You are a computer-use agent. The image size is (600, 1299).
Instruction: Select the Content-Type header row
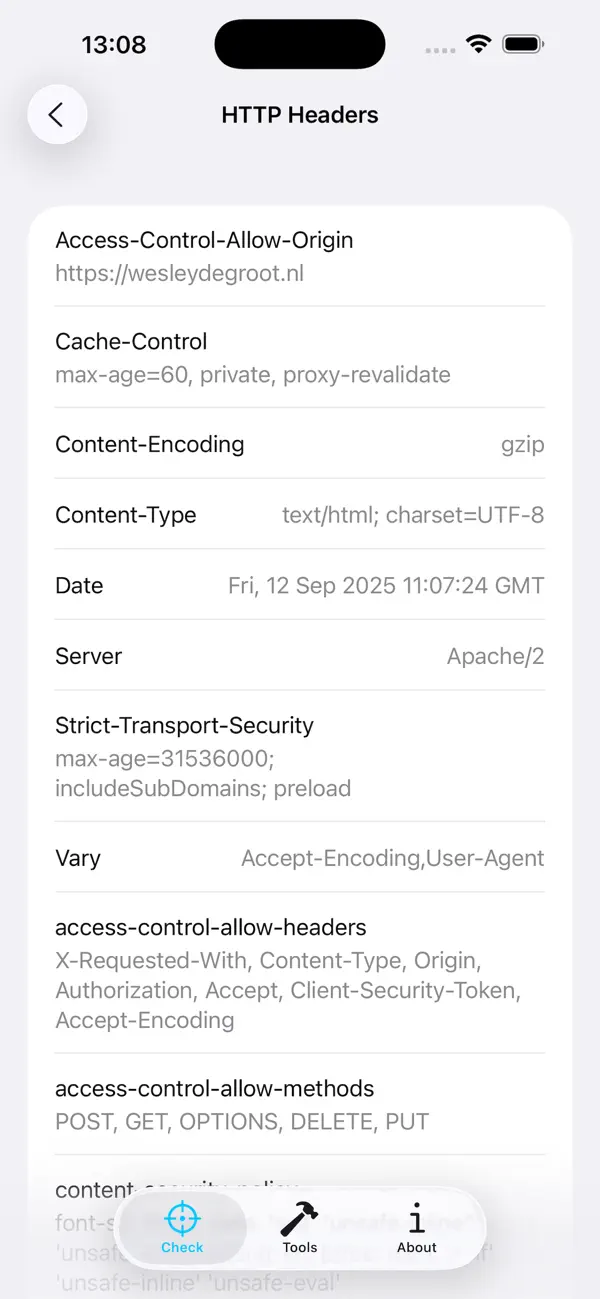coord(300,515)
